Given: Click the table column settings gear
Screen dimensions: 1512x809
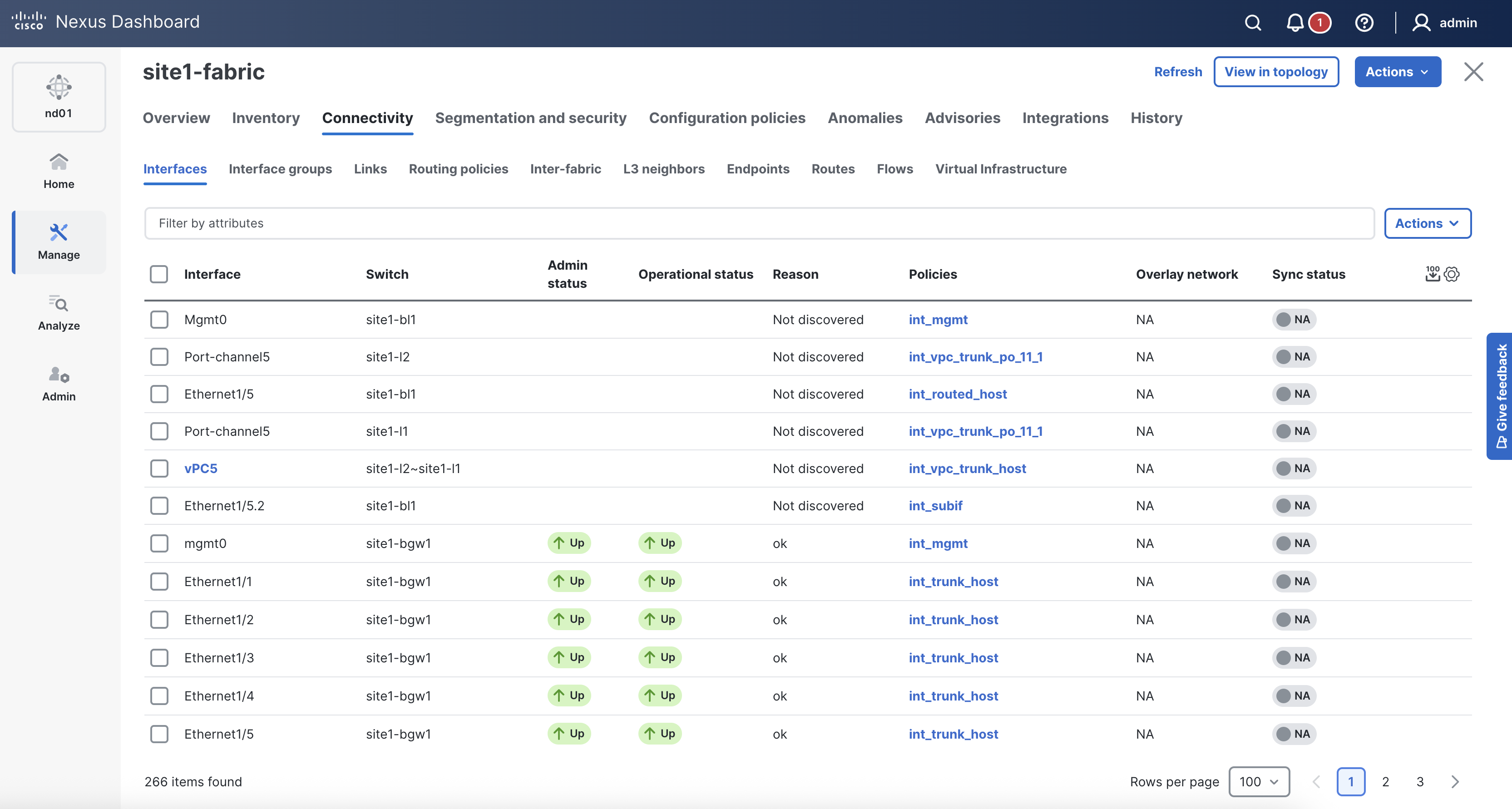Looking at the screenshot, I should 1452,274.
